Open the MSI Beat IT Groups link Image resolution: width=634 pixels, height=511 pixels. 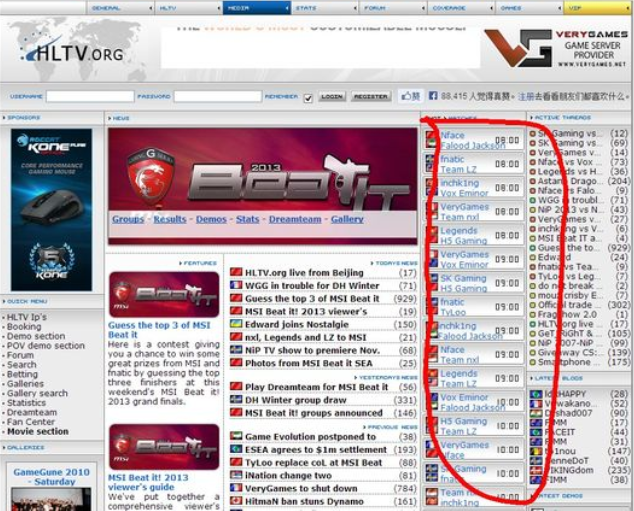pyautogui.click(x=128, y=219)
